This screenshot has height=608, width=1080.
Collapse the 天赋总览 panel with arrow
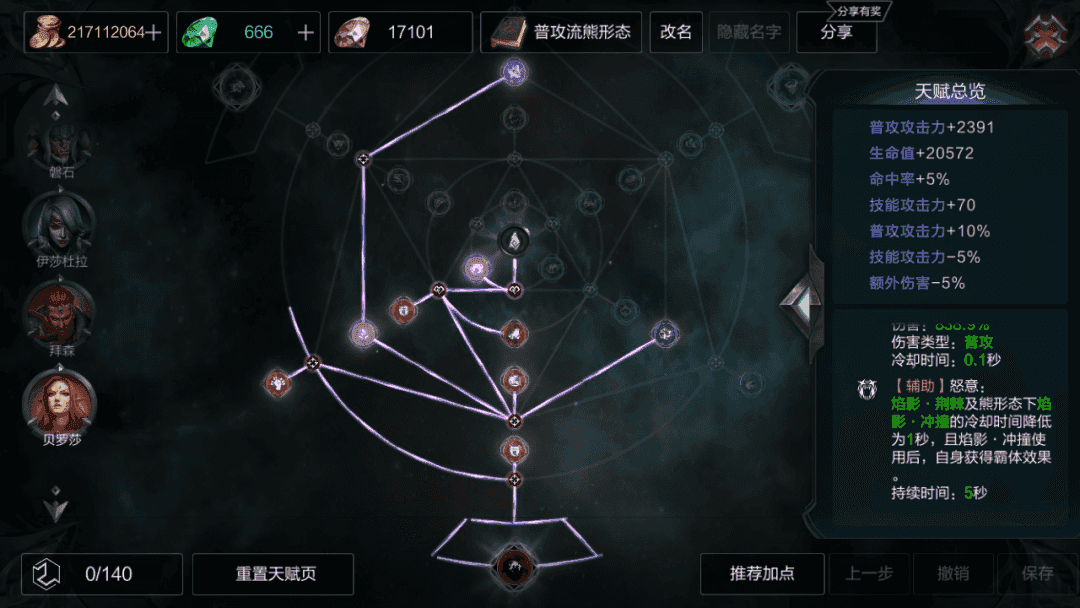tap(803, 303)
